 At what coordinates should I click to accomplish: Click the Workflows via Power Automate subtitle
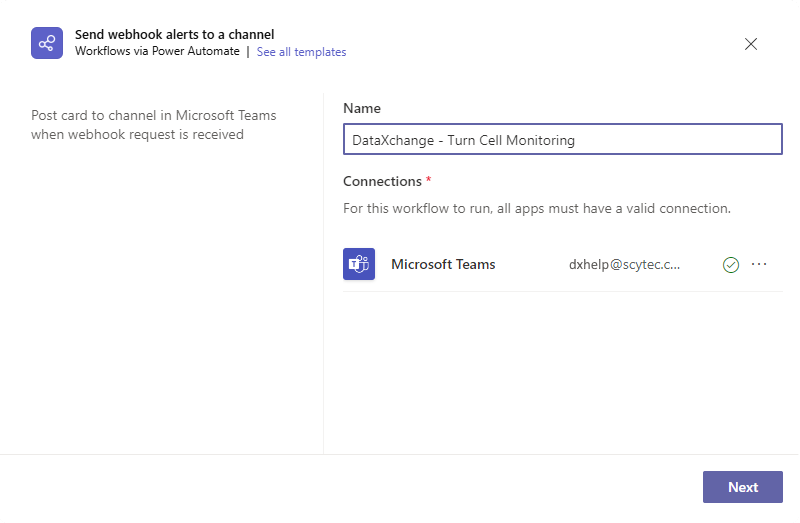(x=157, y=51)
